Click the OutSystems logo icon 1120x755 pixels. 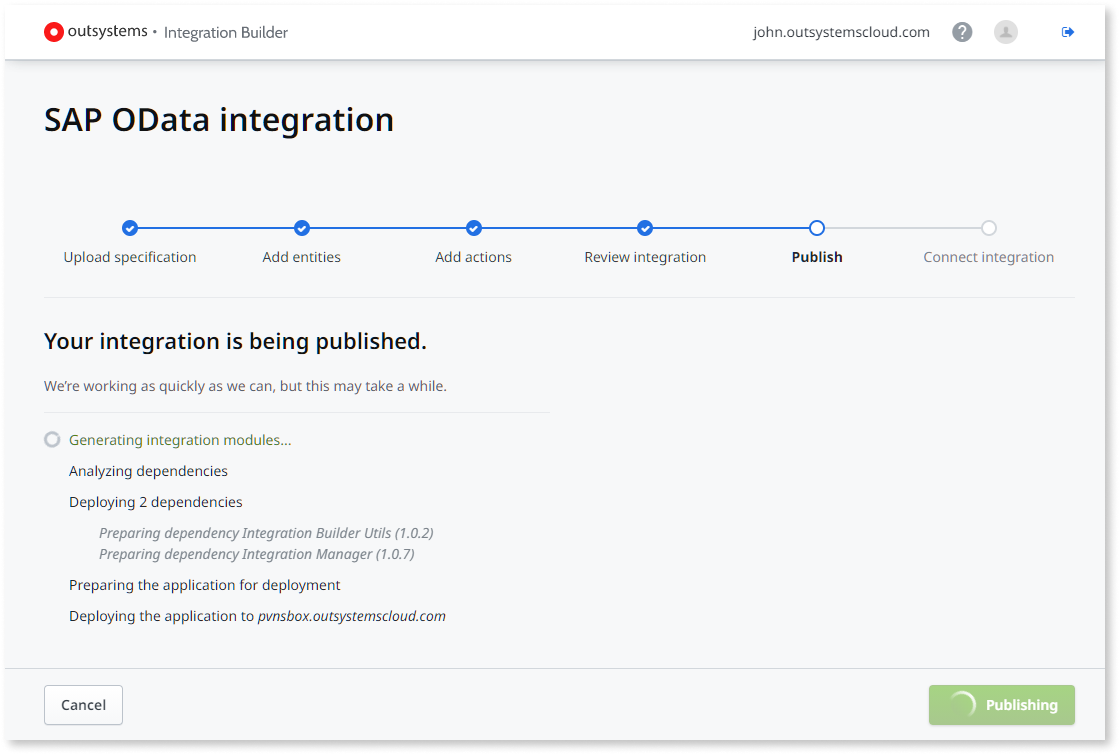click(53, 31)
